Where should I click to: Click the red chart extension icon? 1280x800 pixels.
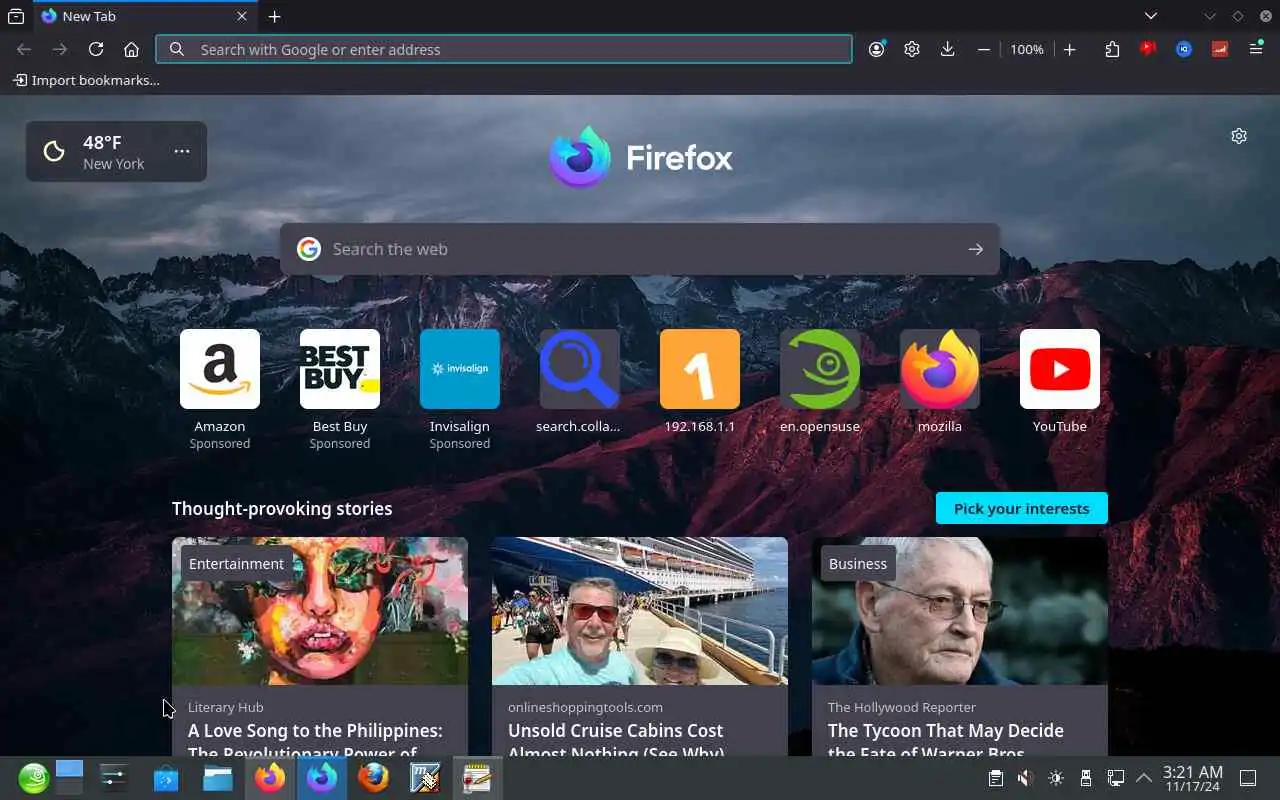(1220, 49)
